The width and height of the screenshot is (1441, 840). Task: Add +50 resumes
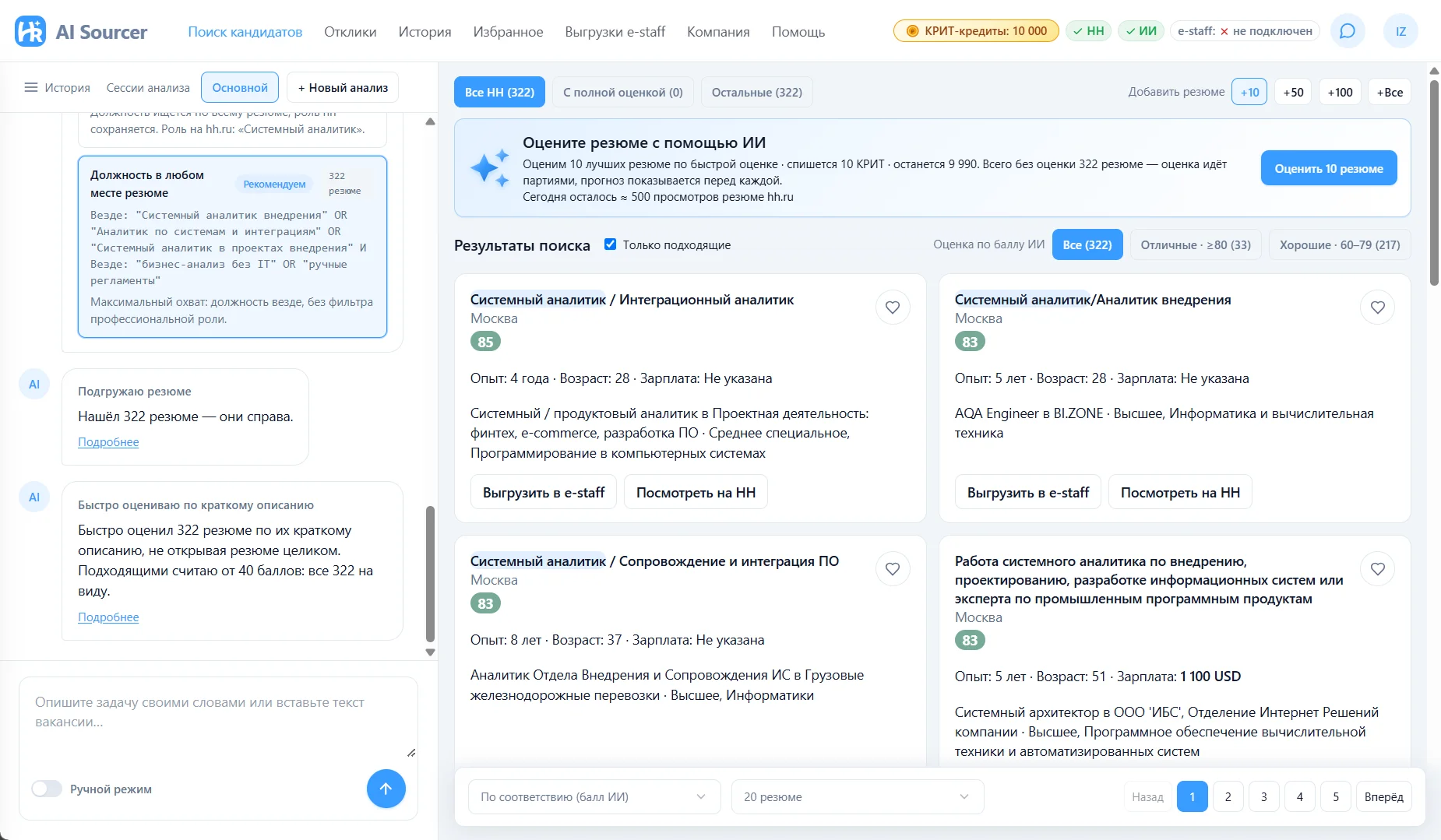pos(1293,92)
